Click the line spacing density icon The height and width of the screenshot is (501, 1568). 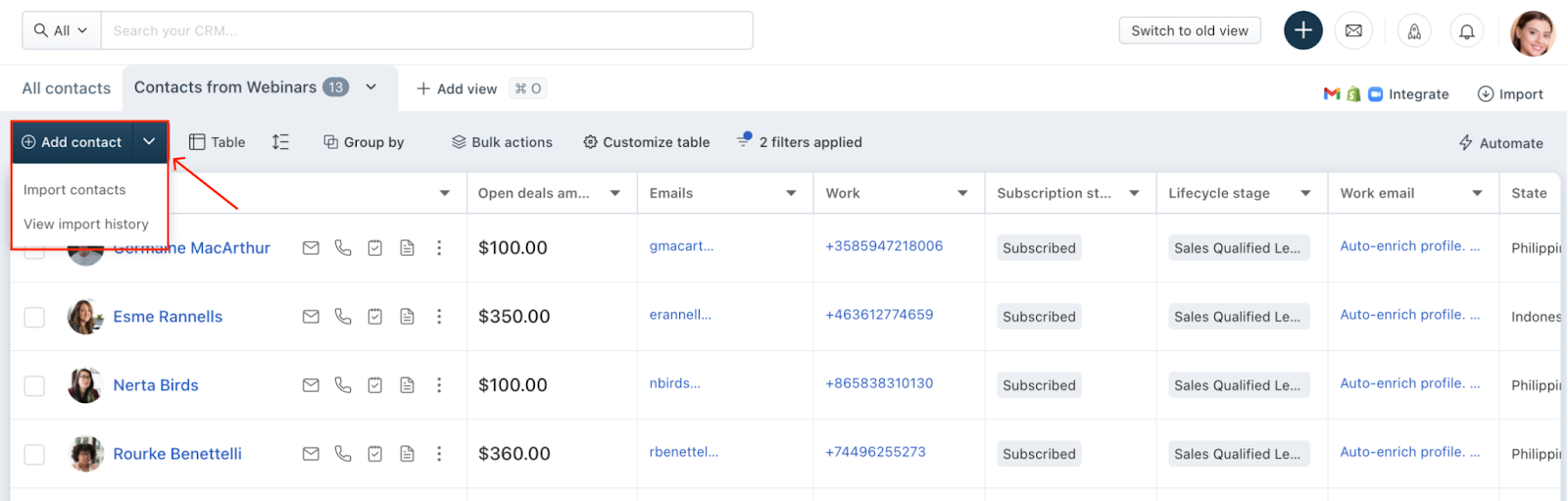(280, 142)
